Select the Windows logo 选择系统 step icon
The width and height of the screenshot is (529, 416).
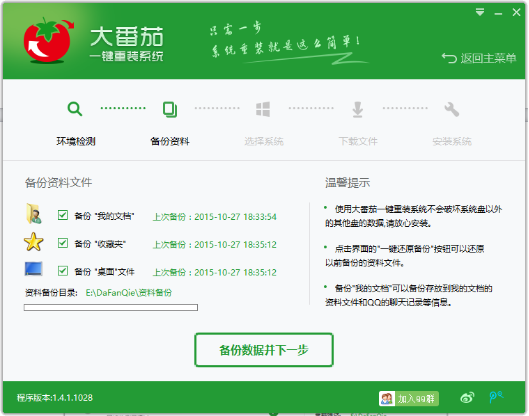(263, 109)
